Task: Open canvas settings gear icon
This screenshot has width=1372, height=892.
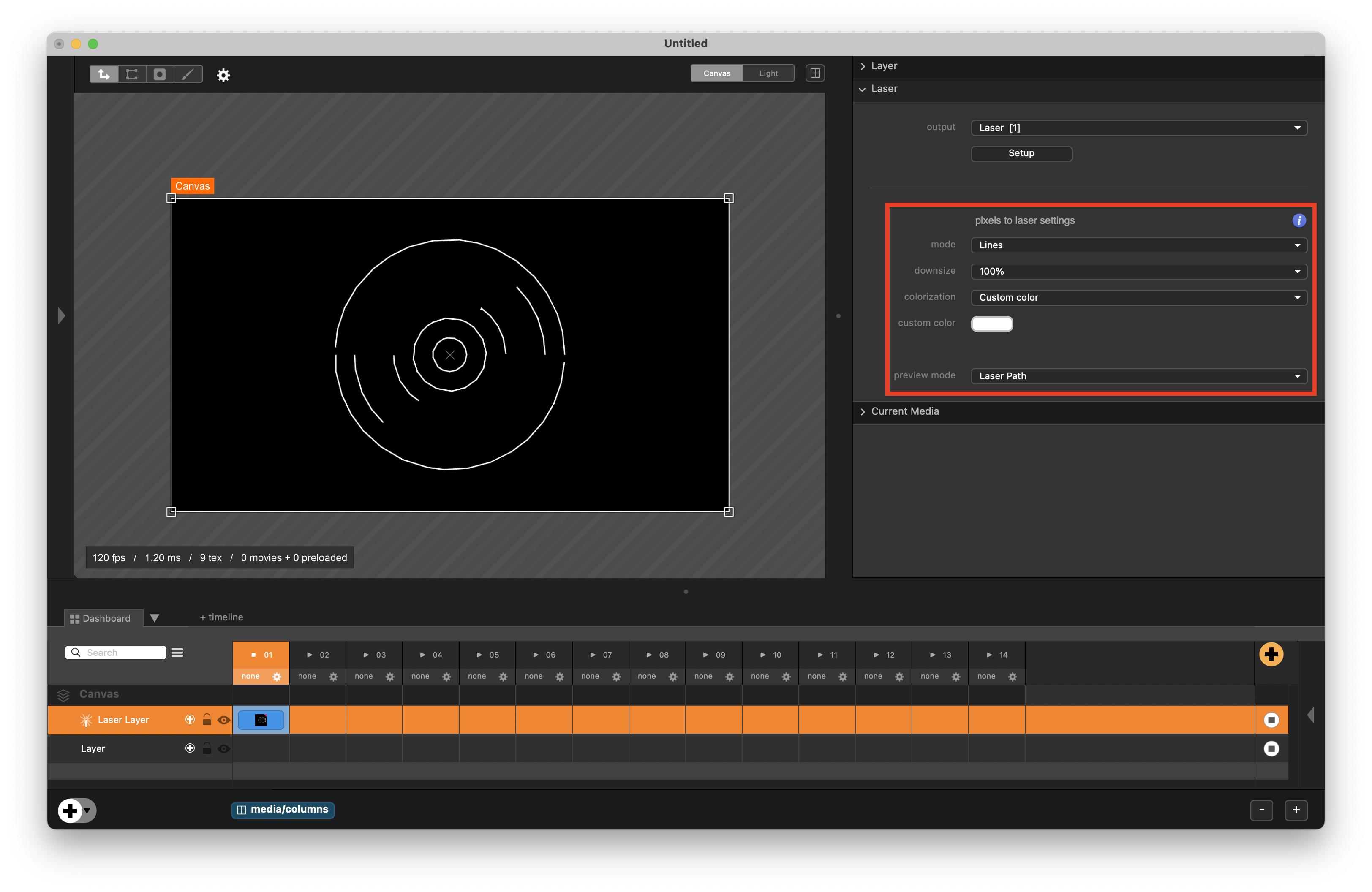Action: coord(223,75)
